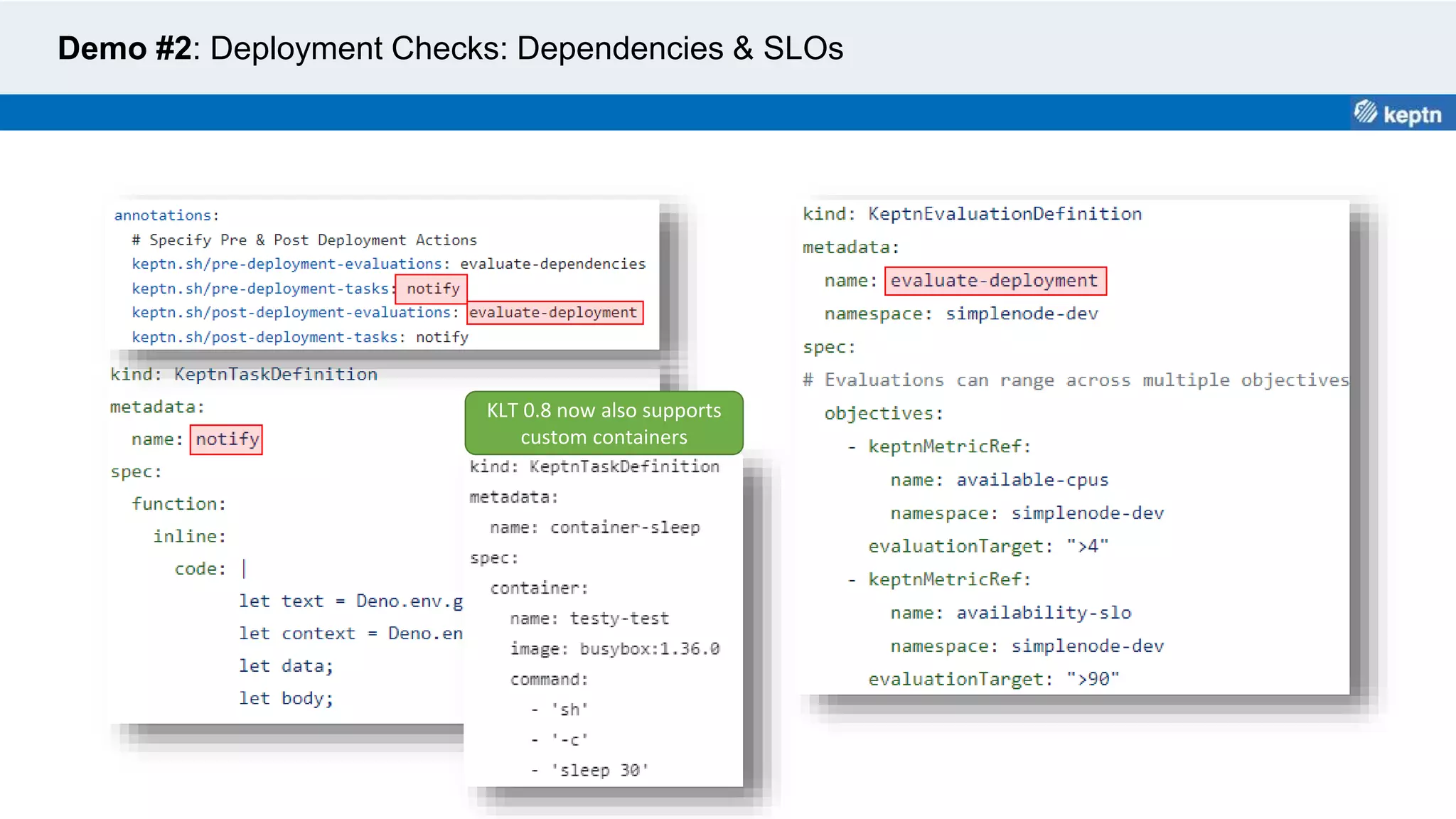Click 'name: container-sleep'

pyautogui.click(x=595, y=528)
